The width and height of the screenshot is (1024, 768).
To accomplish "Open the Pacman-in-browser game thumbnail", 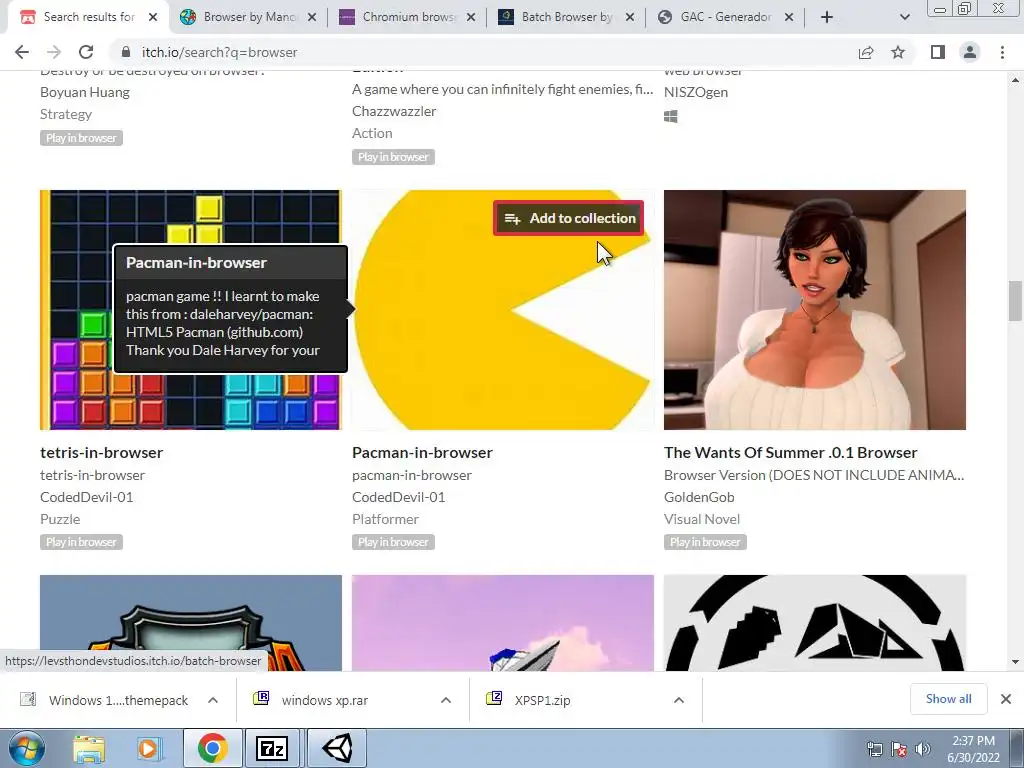I will pos(503,310).
